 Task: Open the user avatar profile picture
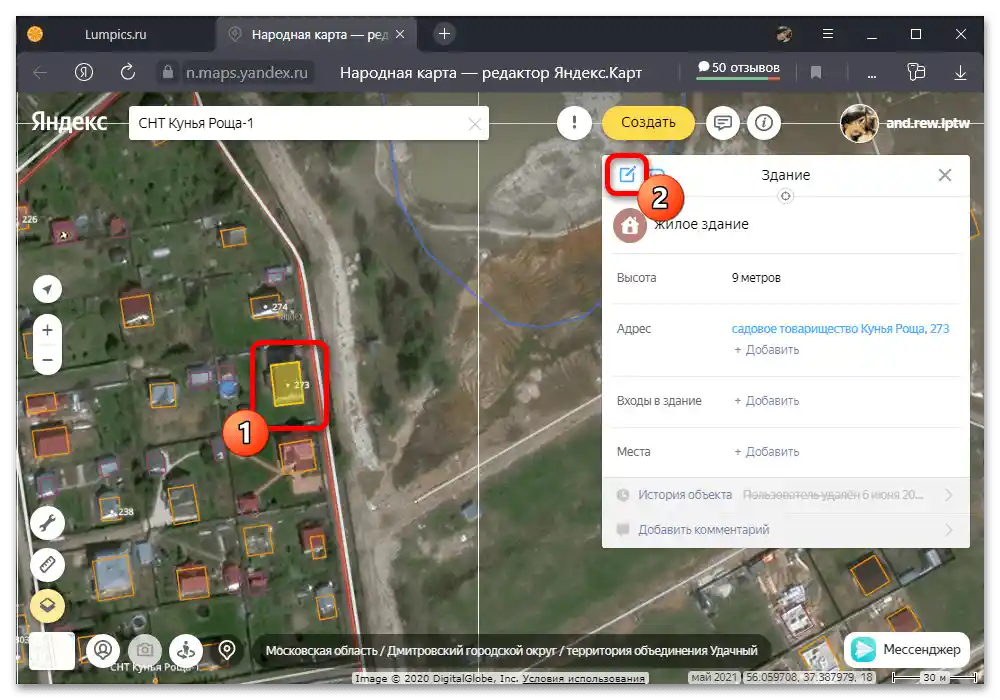pos(859,123)
